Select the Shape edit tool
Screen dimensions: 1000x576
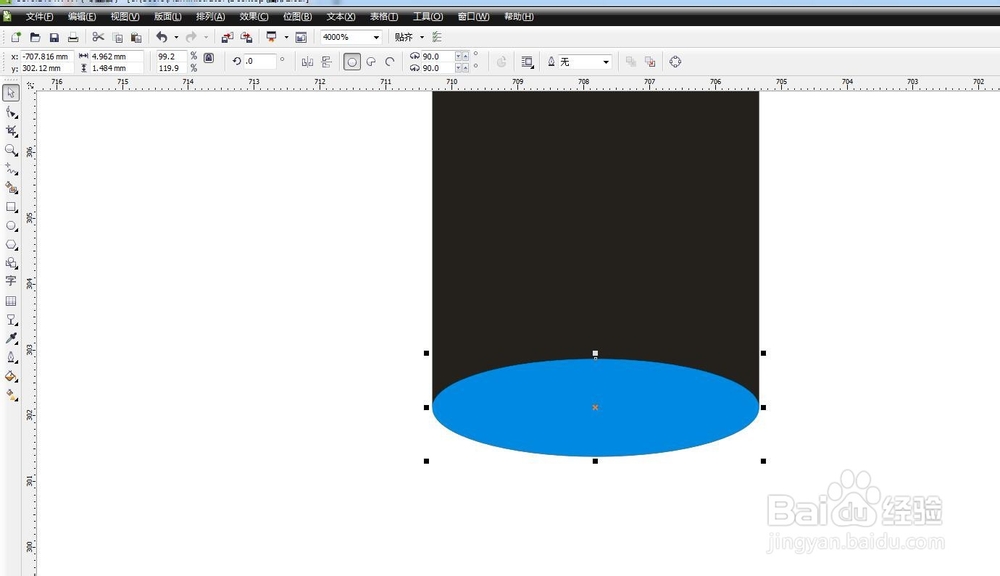coord(11,112)
